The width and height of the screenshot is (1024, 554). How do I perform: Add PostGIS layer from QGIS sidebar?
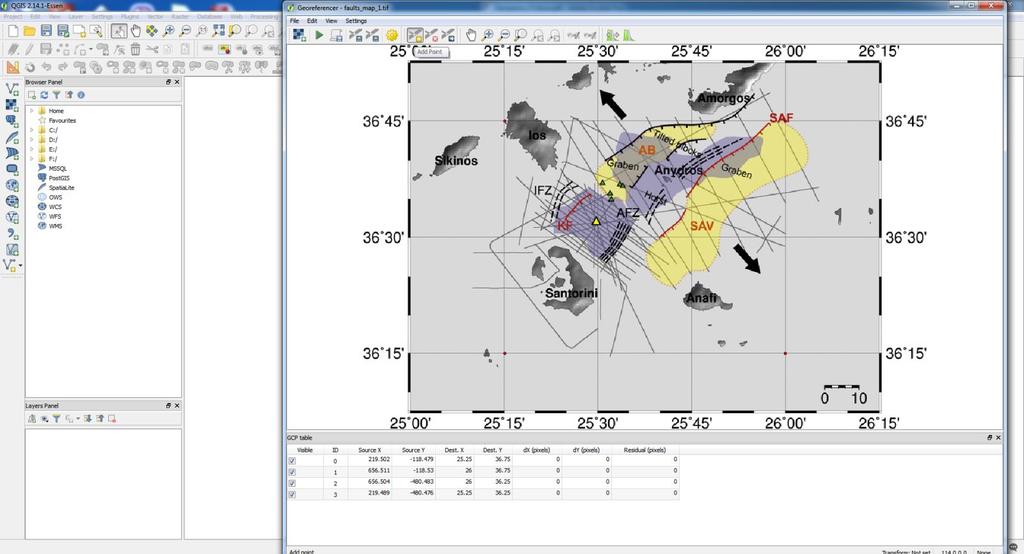point(11,121)
